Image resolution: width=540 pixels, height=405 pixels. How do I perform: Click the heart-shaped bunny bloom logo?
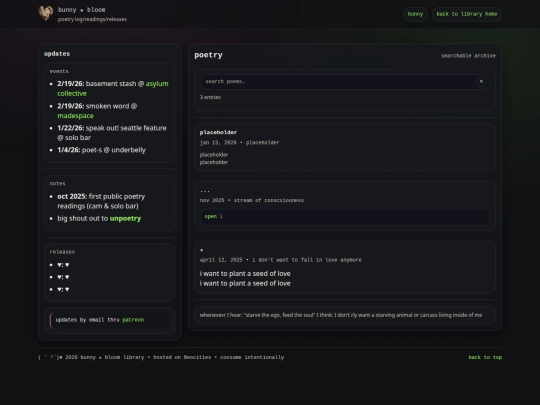tap(45, 13)
